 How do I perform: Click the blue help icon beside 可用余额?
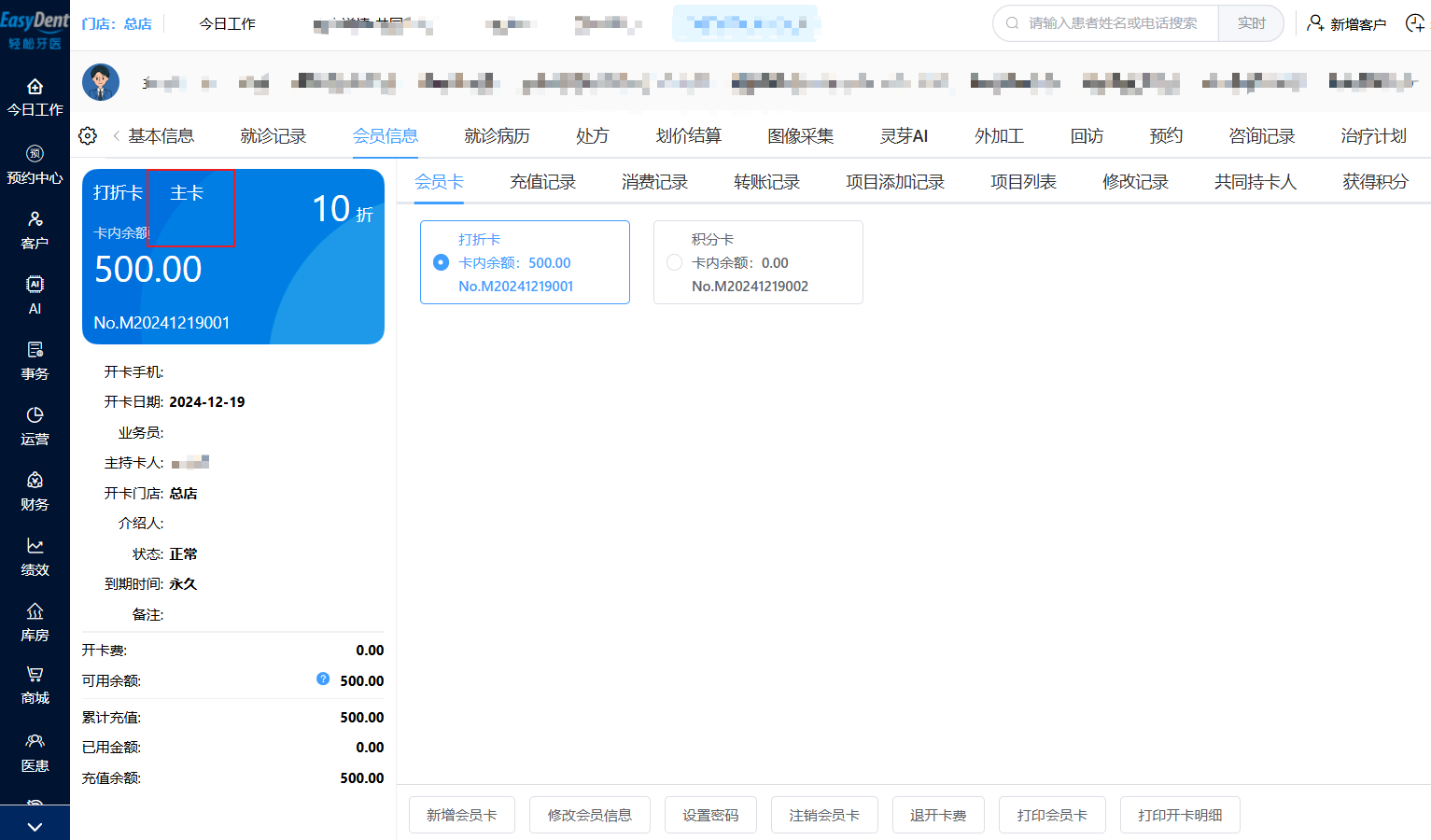pos(323,679)
